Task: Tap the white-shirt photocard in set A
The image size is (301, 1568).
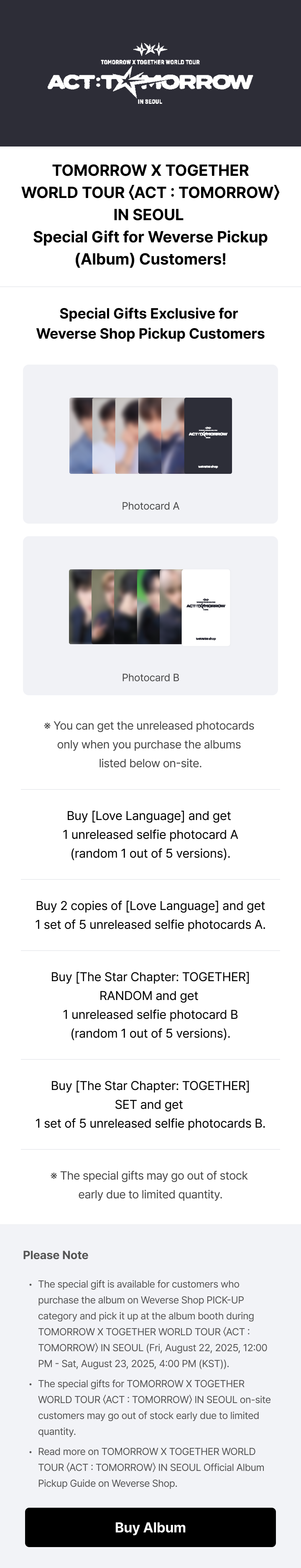Action: [x=103, y=435]
